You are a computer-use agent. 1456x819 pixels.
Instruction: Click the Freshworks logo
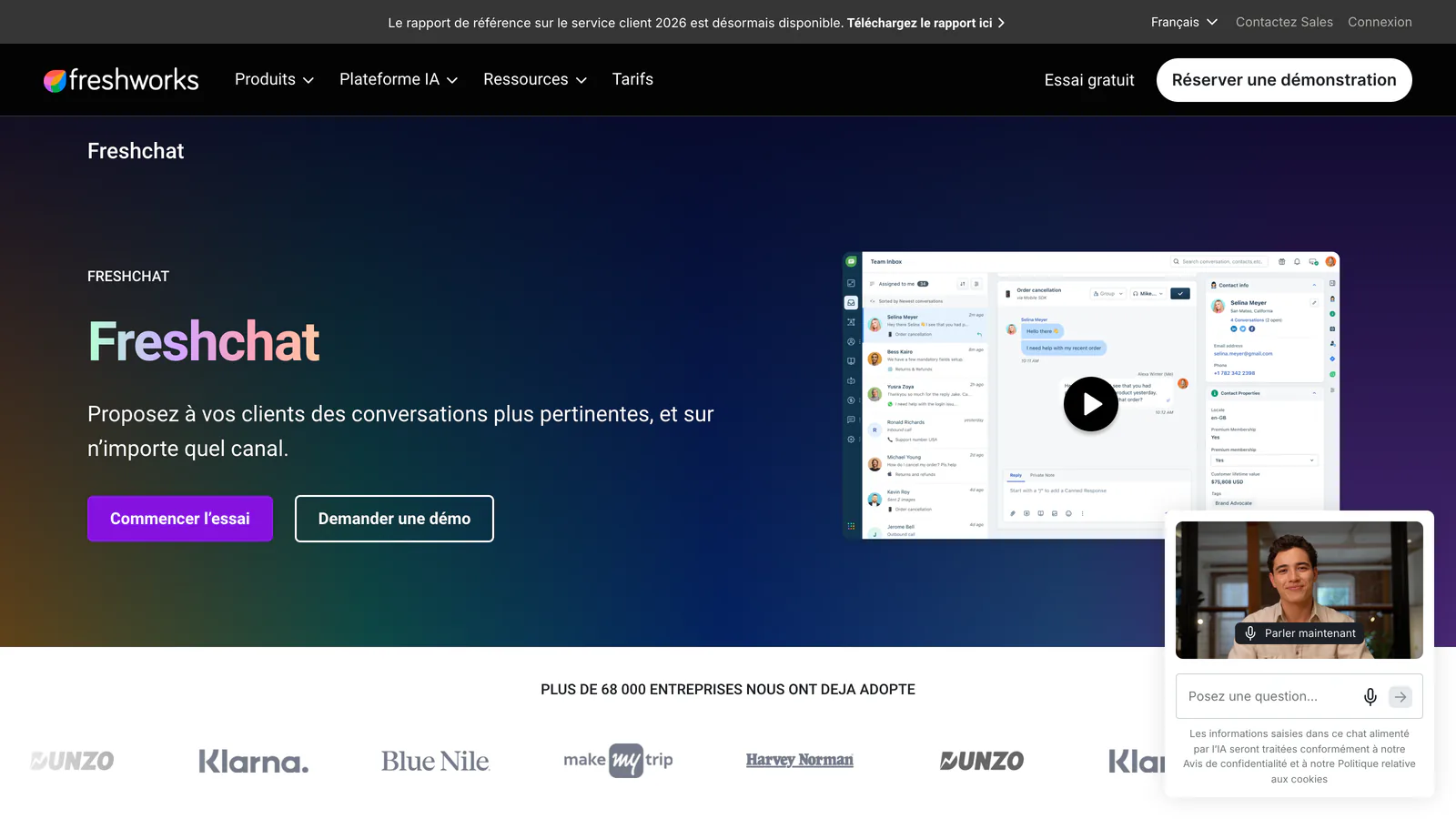point(121,80)
